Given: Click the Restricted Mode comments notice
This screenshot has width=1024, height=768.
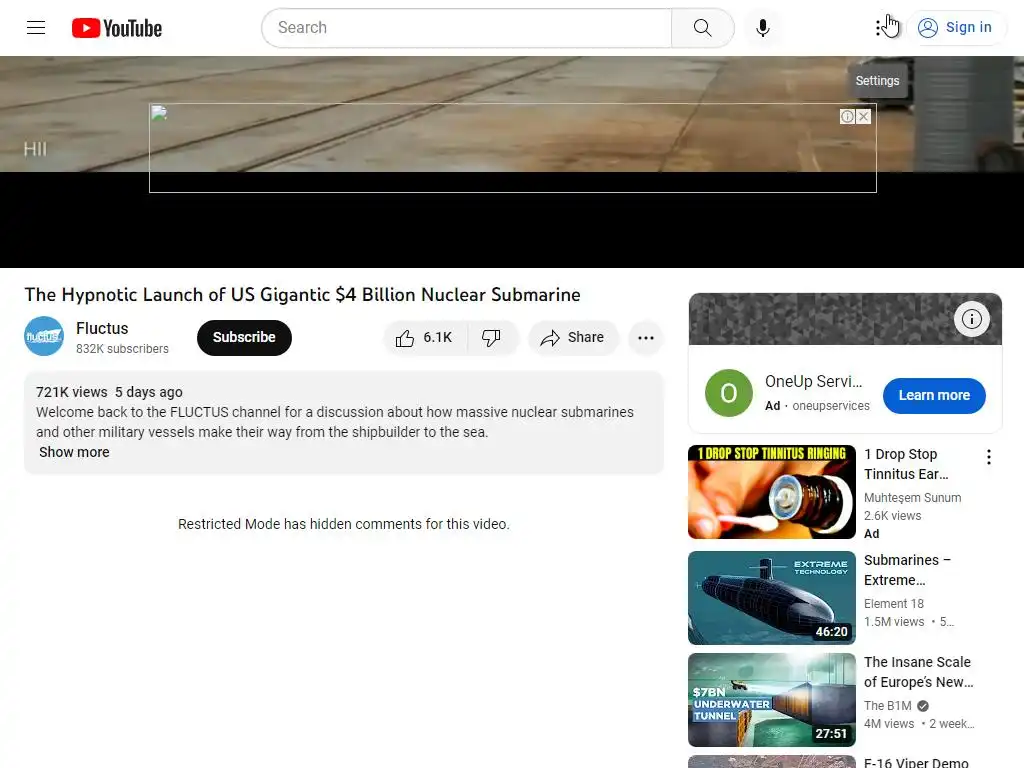Looking at the screenshot, I should [x=344, y=524].
